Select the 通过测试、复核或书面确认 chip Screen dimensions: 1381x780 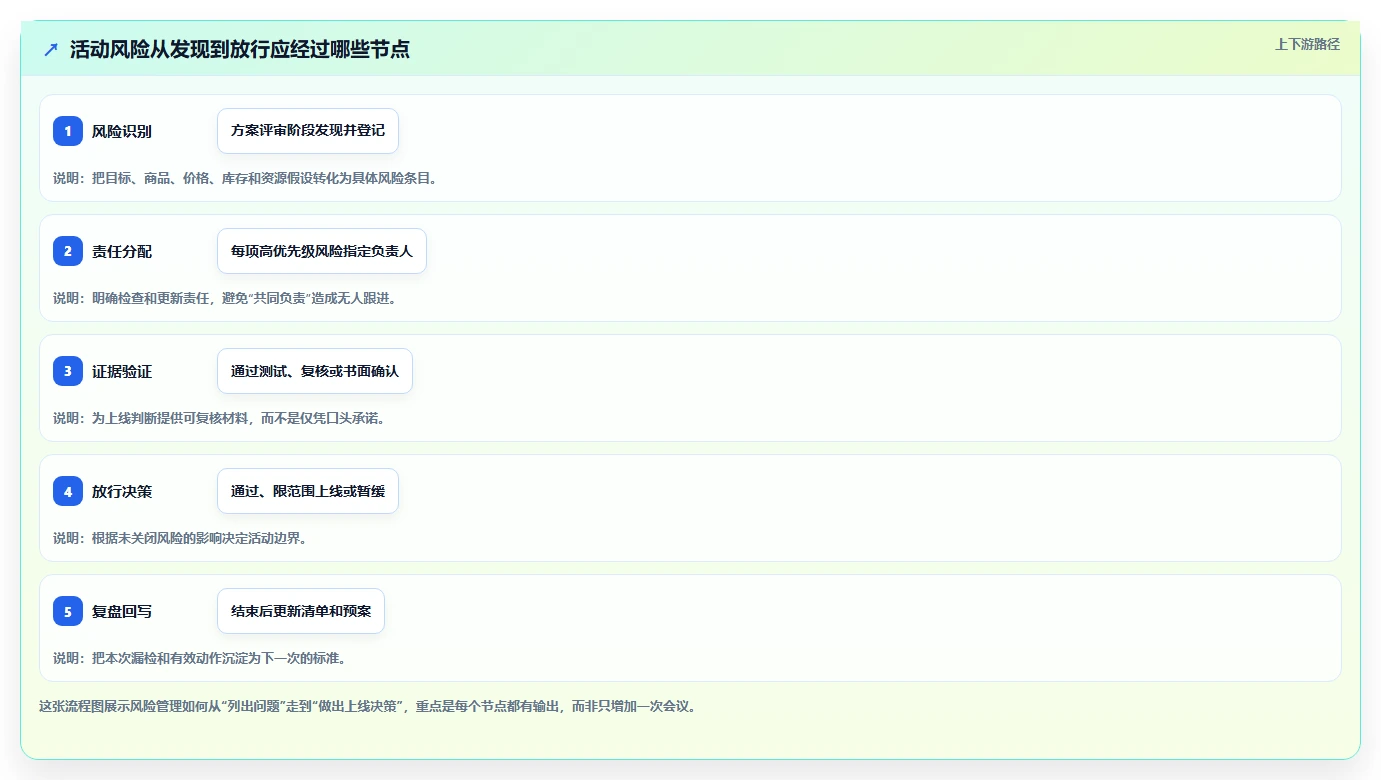[315, 371]
